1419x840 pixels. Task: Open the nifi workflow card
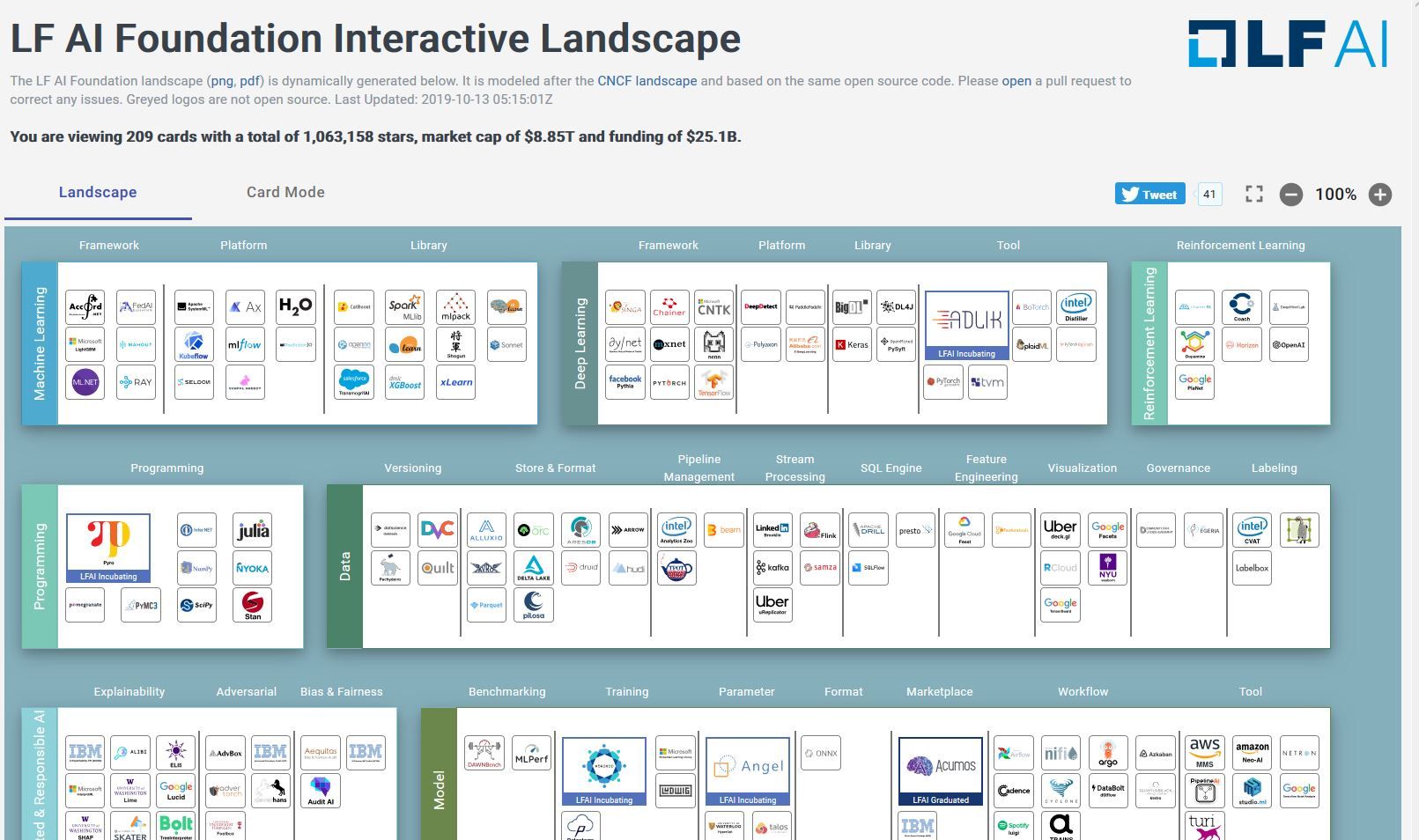click(x=1061, y=753)
